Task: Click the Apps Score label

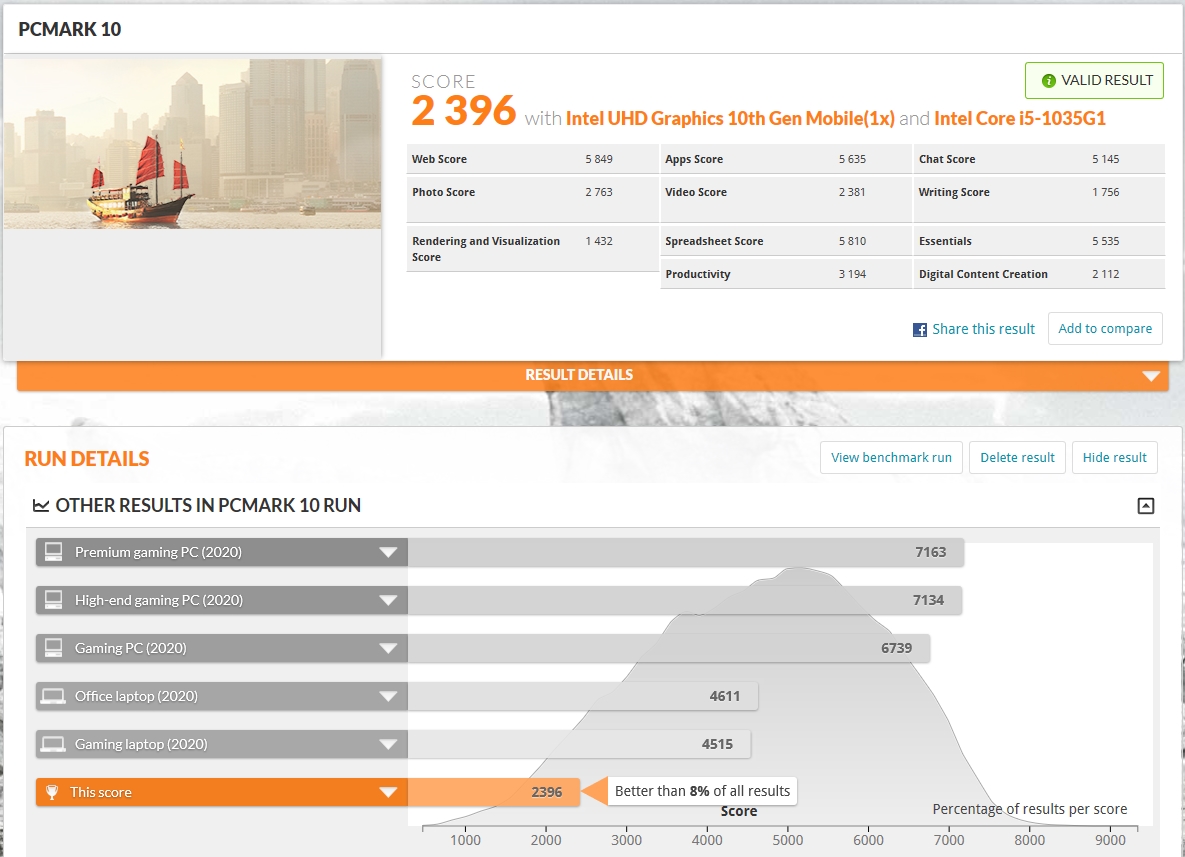Action: click(x=694, y=159)
